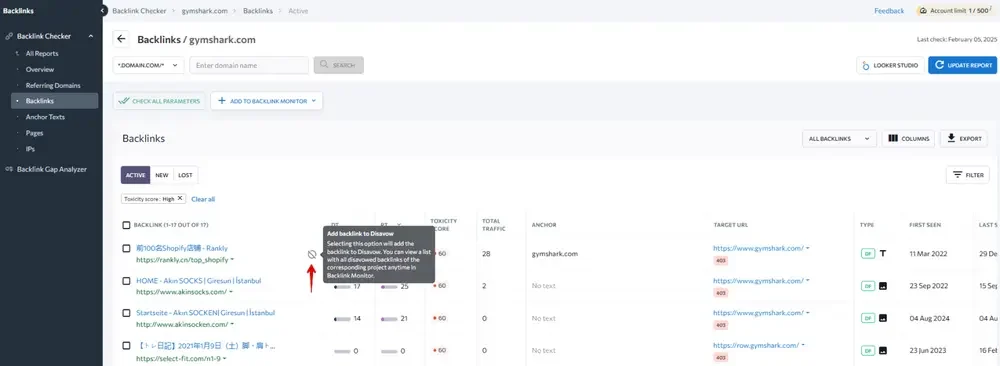Open the 前100名Shopify店铺 - Rankly link
The height and width of the screenshot is (366, 1000).
tap(182, 248)
